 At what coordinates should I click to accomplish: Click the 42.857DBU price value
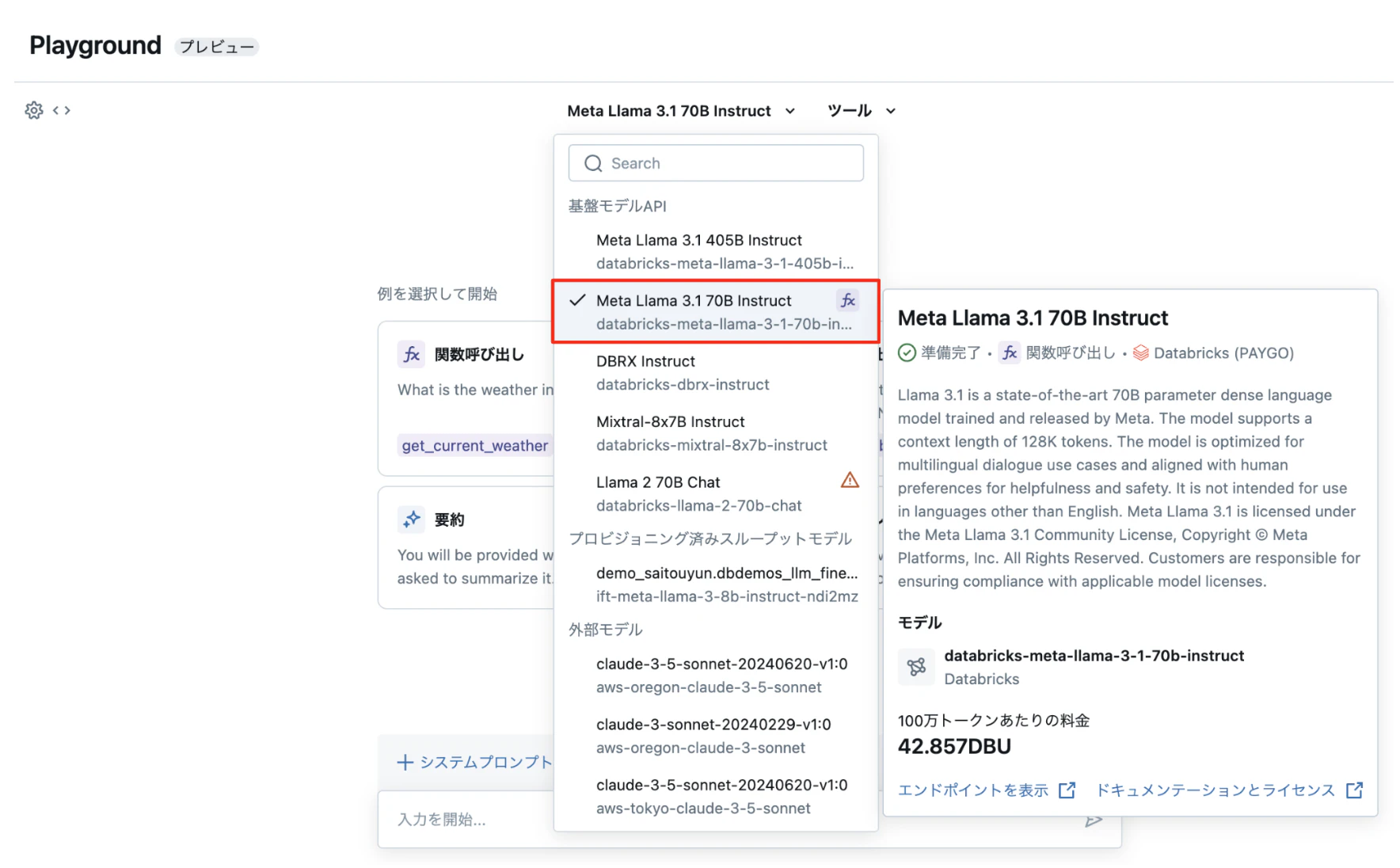pyautogui.click(x=954, y=747)
